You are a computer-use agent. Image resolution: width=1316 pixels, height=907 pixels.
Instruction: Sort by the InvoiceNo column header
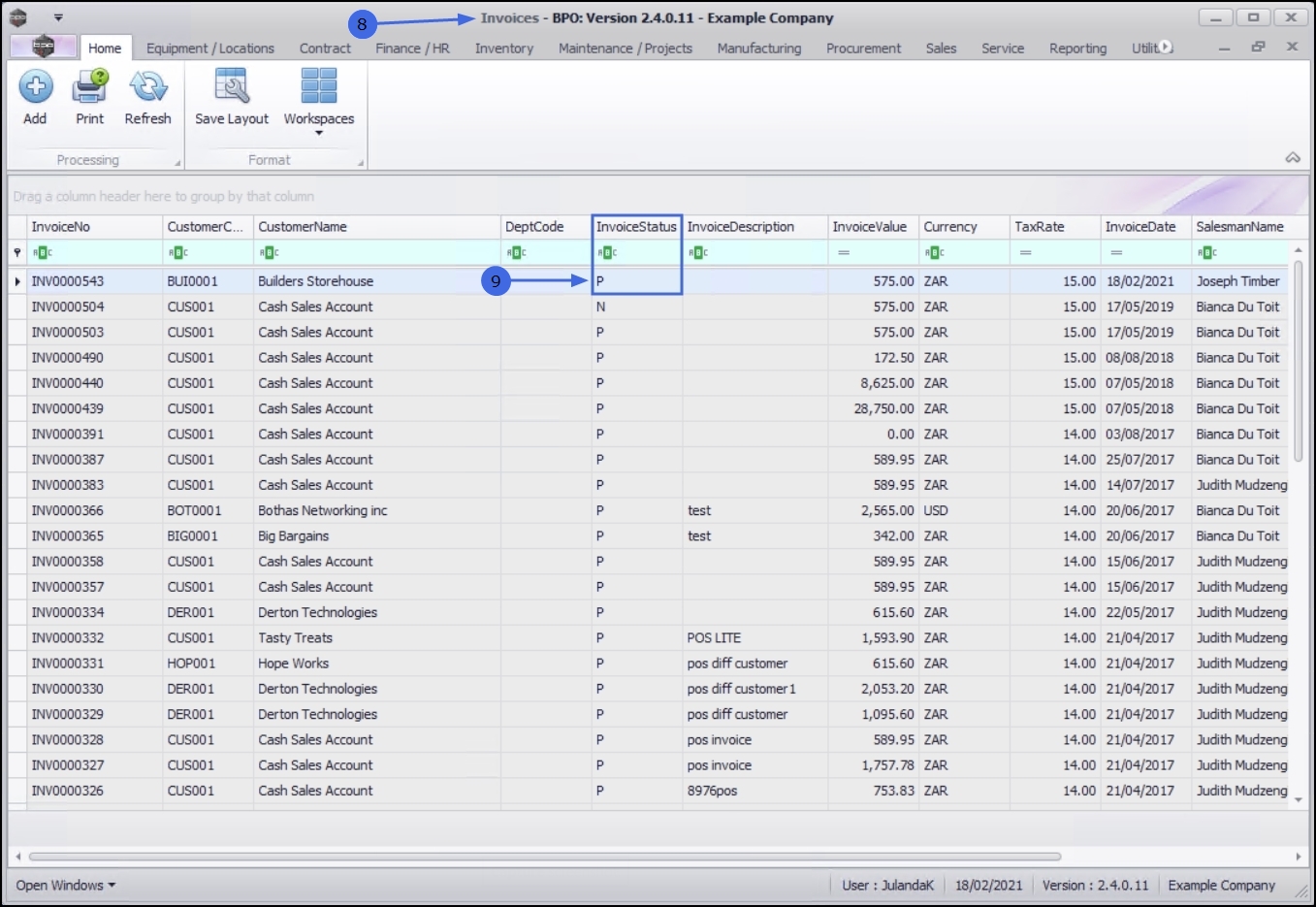coord(95,227)
